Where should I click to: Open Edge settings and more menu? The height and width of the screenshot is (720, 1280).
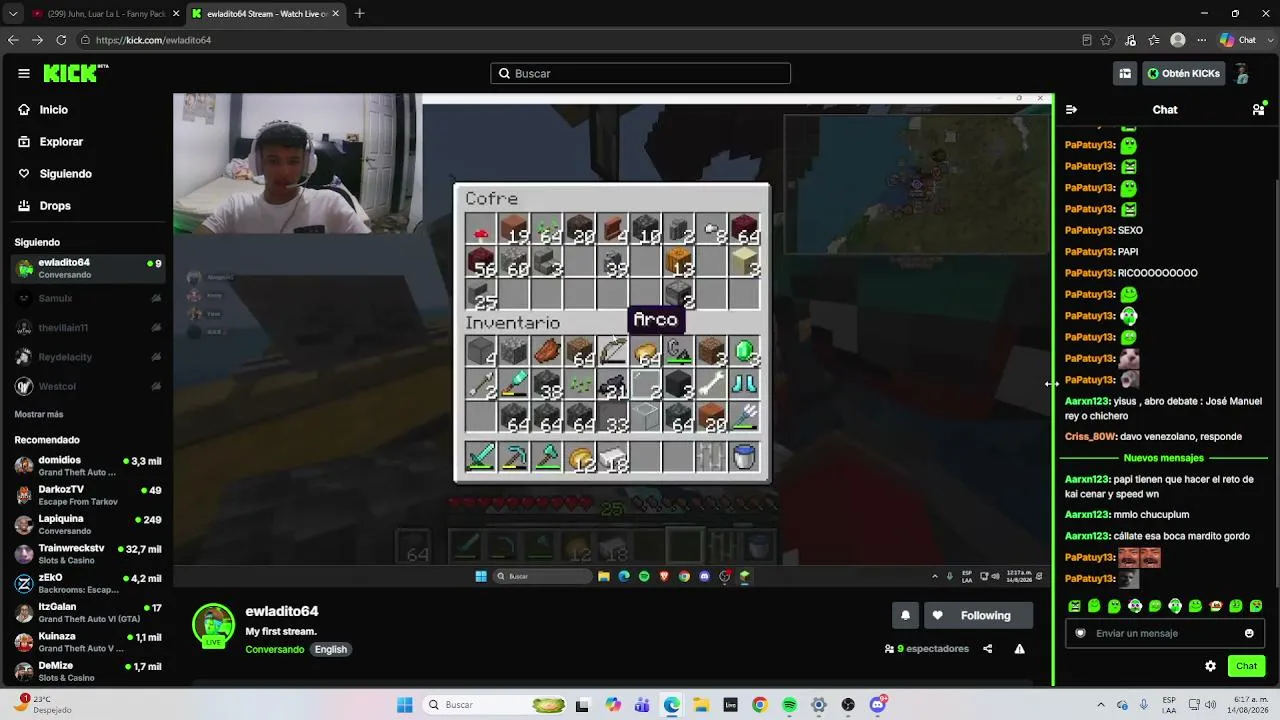(x=1200, y=40)
